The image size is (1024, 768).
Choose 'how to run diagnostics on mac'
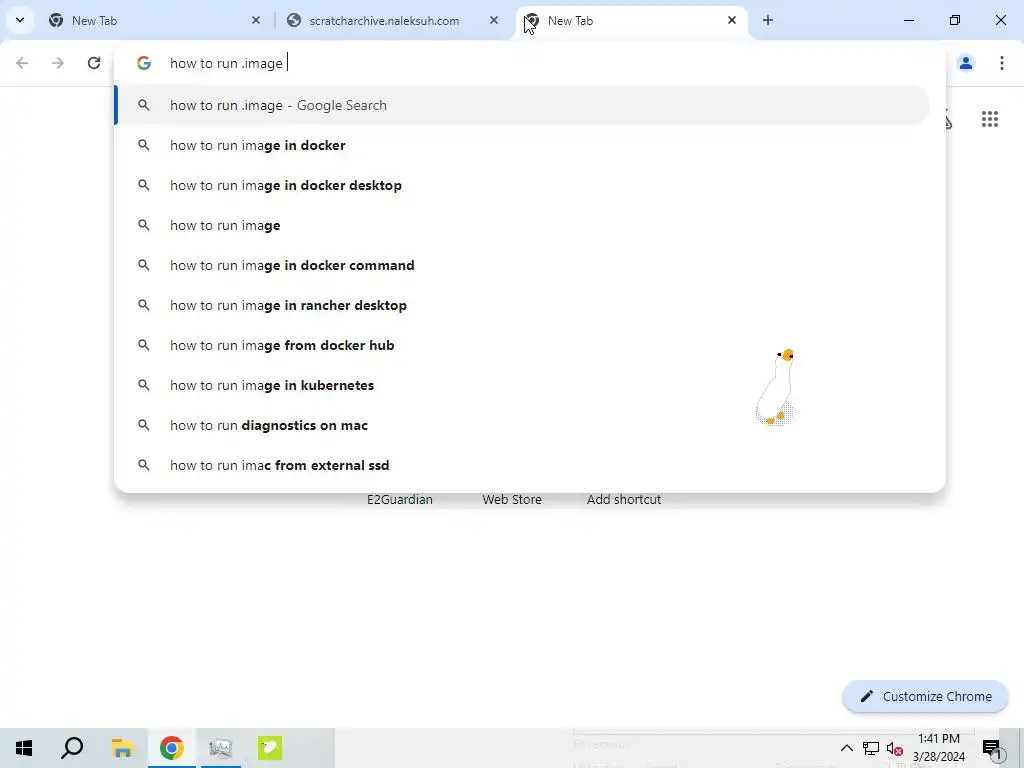pos(522,425)
